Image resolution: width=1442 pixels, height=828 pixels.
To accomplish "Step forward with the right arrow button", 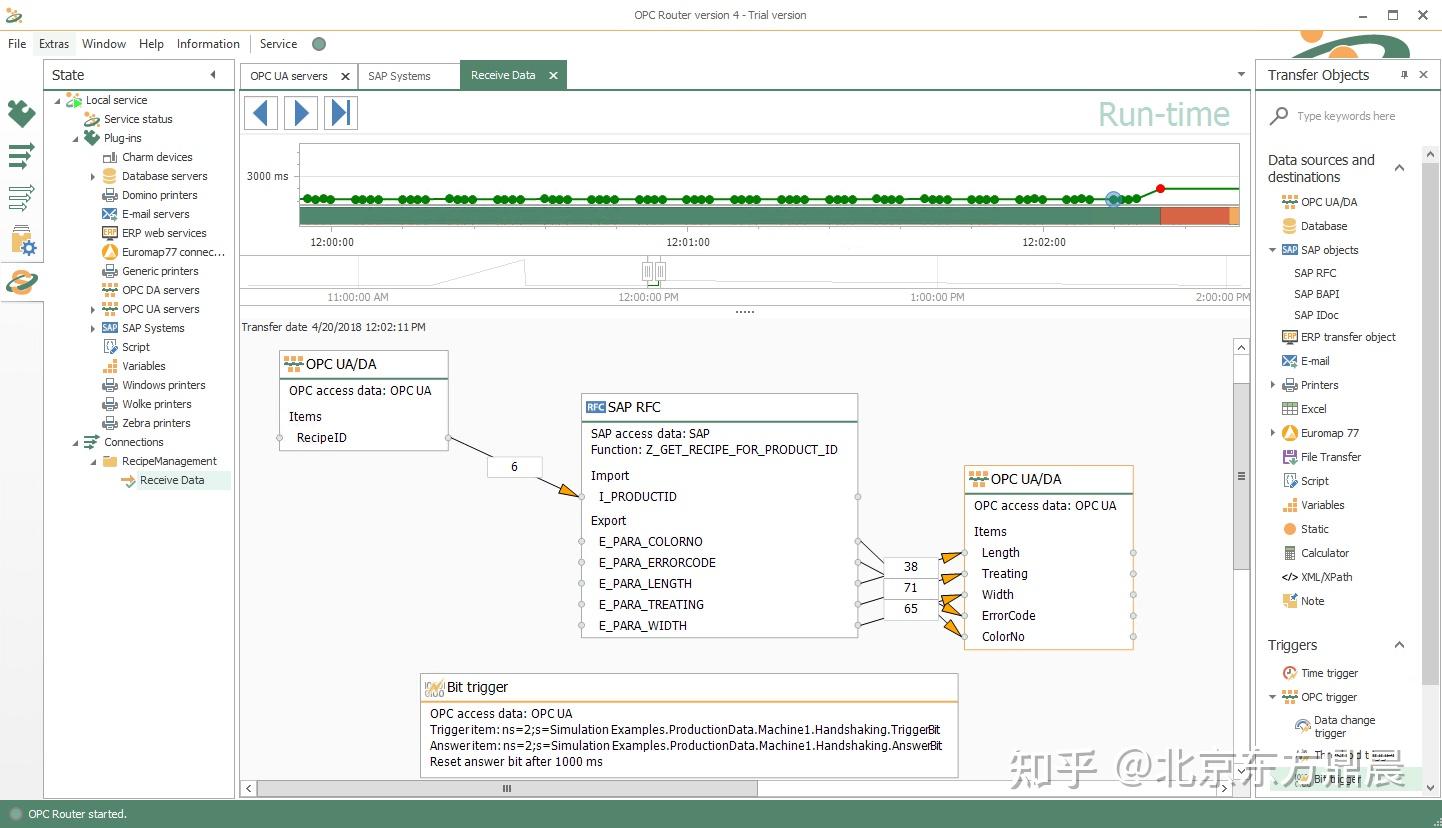I will 301,112.
